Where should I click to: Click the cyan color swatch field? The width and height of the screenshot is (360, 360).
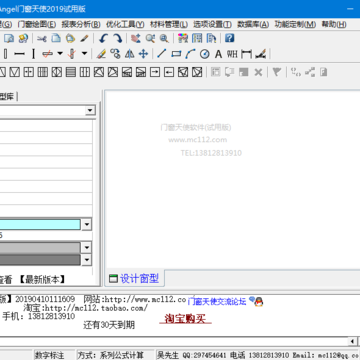[x=40, y=225]
